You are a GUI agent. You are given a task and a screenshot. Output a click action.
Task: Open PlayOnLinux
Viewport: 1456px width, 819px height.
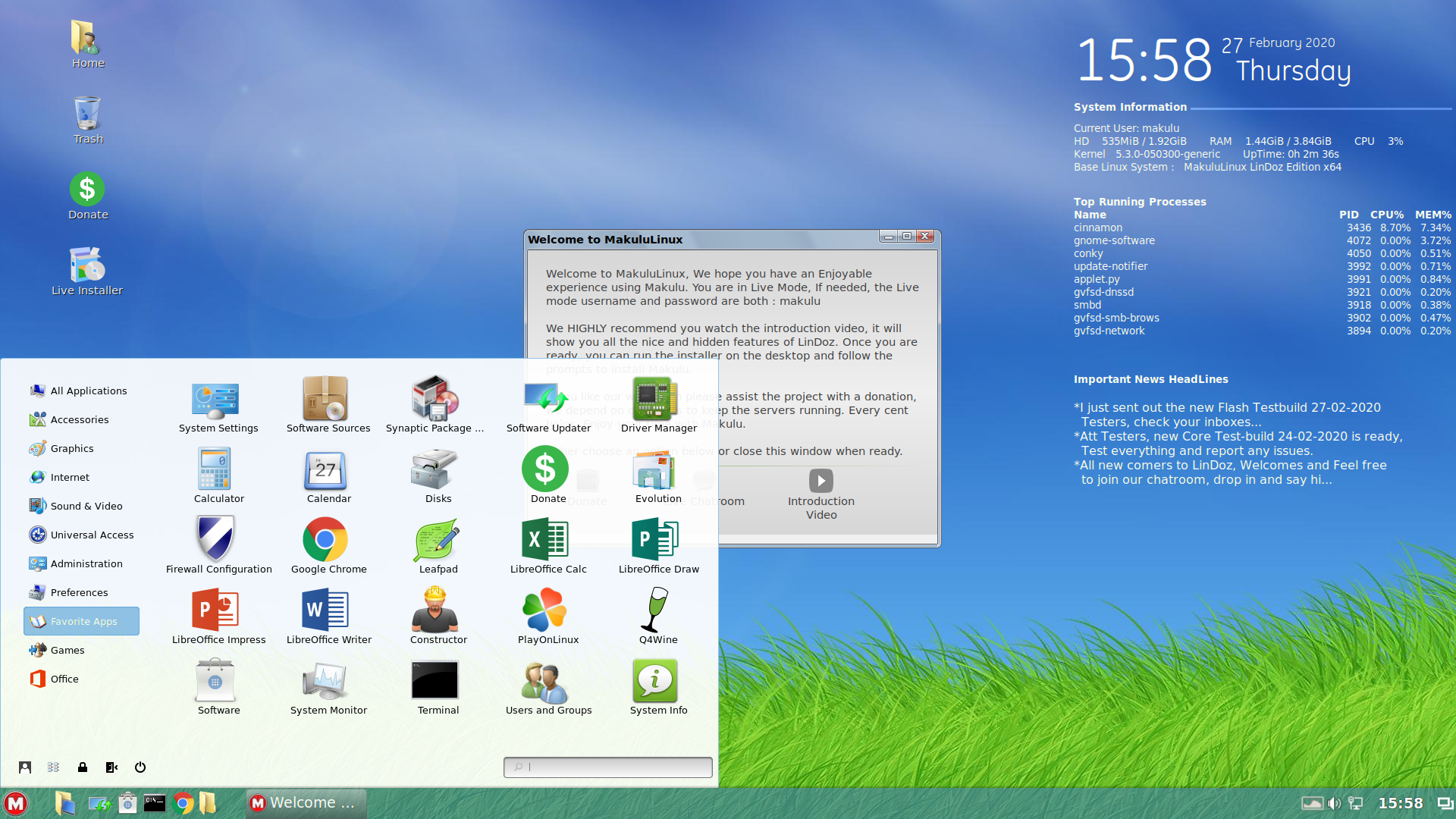coord(548,617)
